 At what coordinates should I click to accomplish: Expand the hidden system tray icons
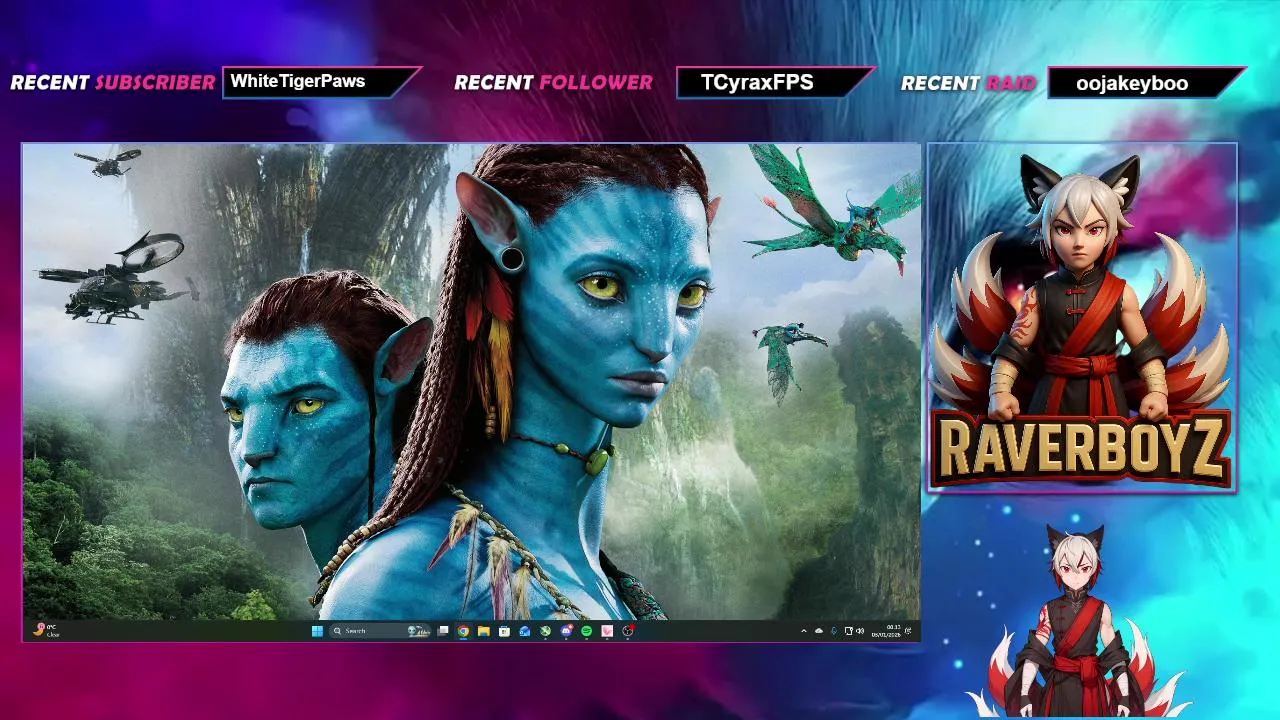(804, 631)
